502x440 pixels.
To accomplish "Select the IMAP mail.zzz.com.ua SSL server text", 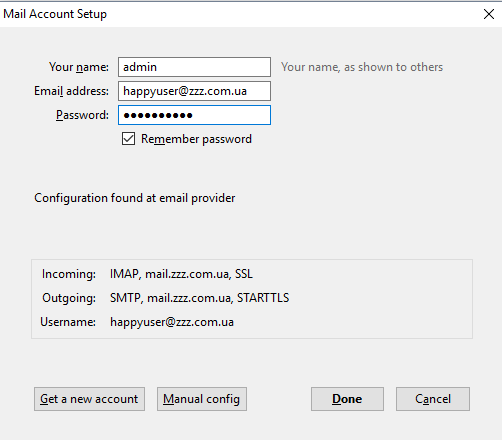I will point(181,274).
